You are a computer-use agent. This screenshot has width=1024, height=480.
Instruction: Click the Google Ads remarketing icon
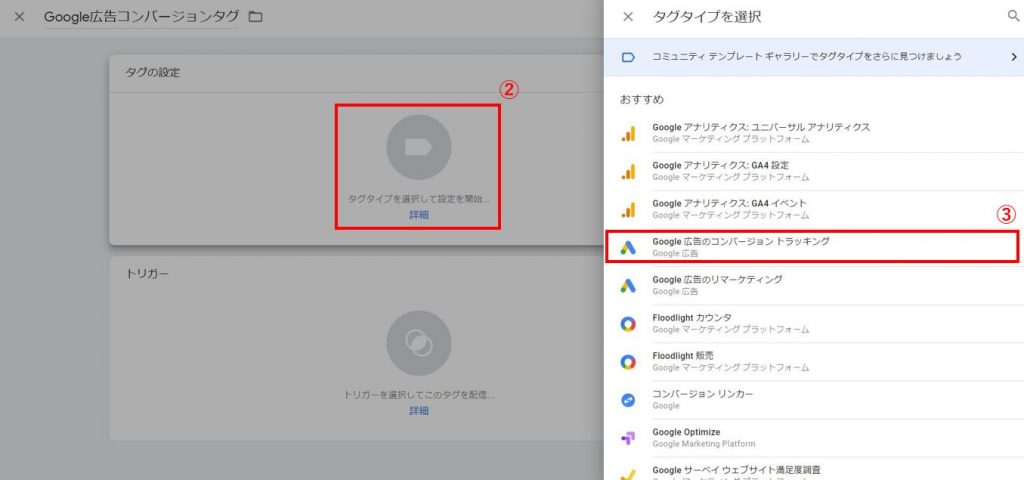pos(628,285)
